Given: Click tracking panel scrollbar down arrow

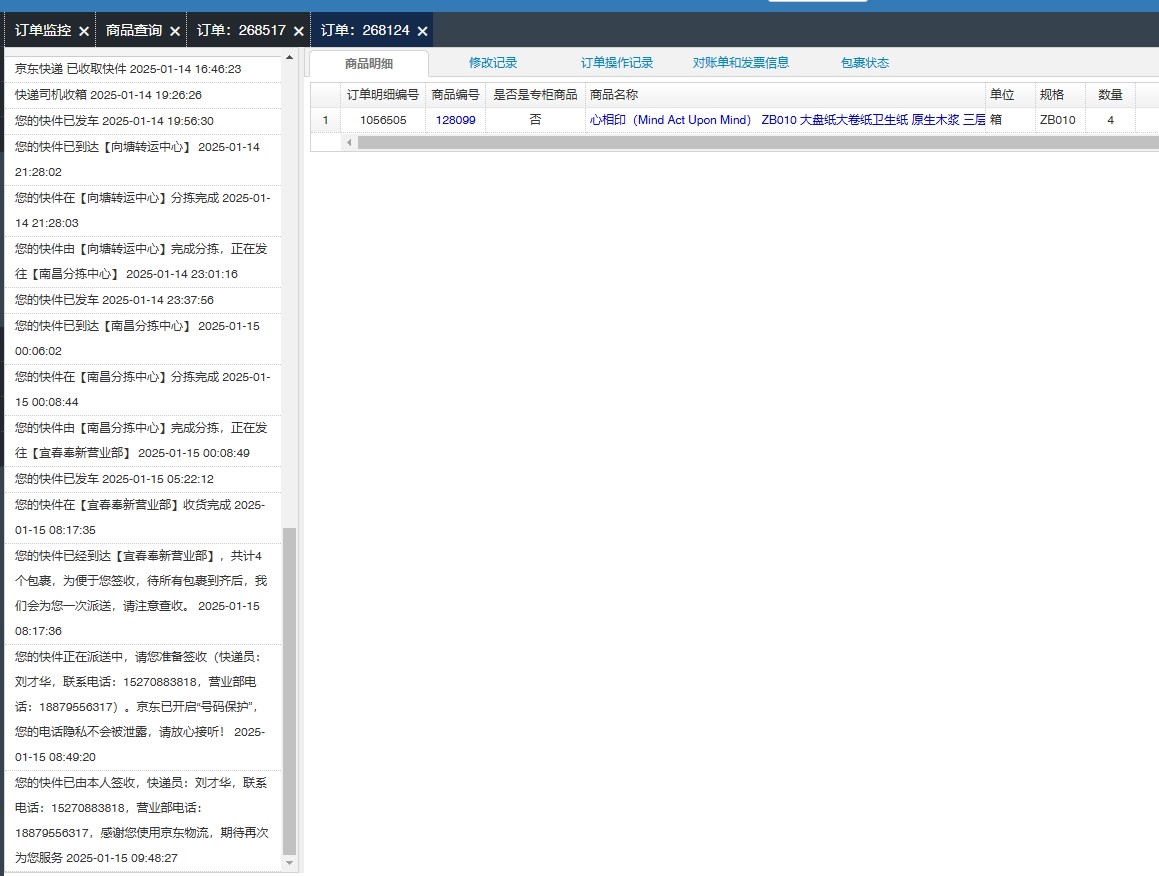Looking at the screenshot, I should [289, 863].
